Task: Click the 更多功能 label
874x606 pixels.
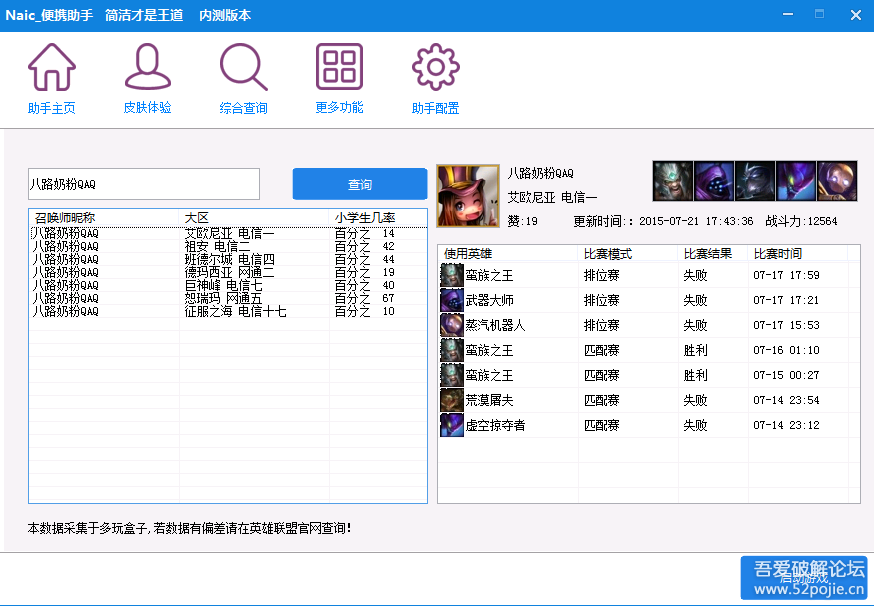Action: click(339, 108)
